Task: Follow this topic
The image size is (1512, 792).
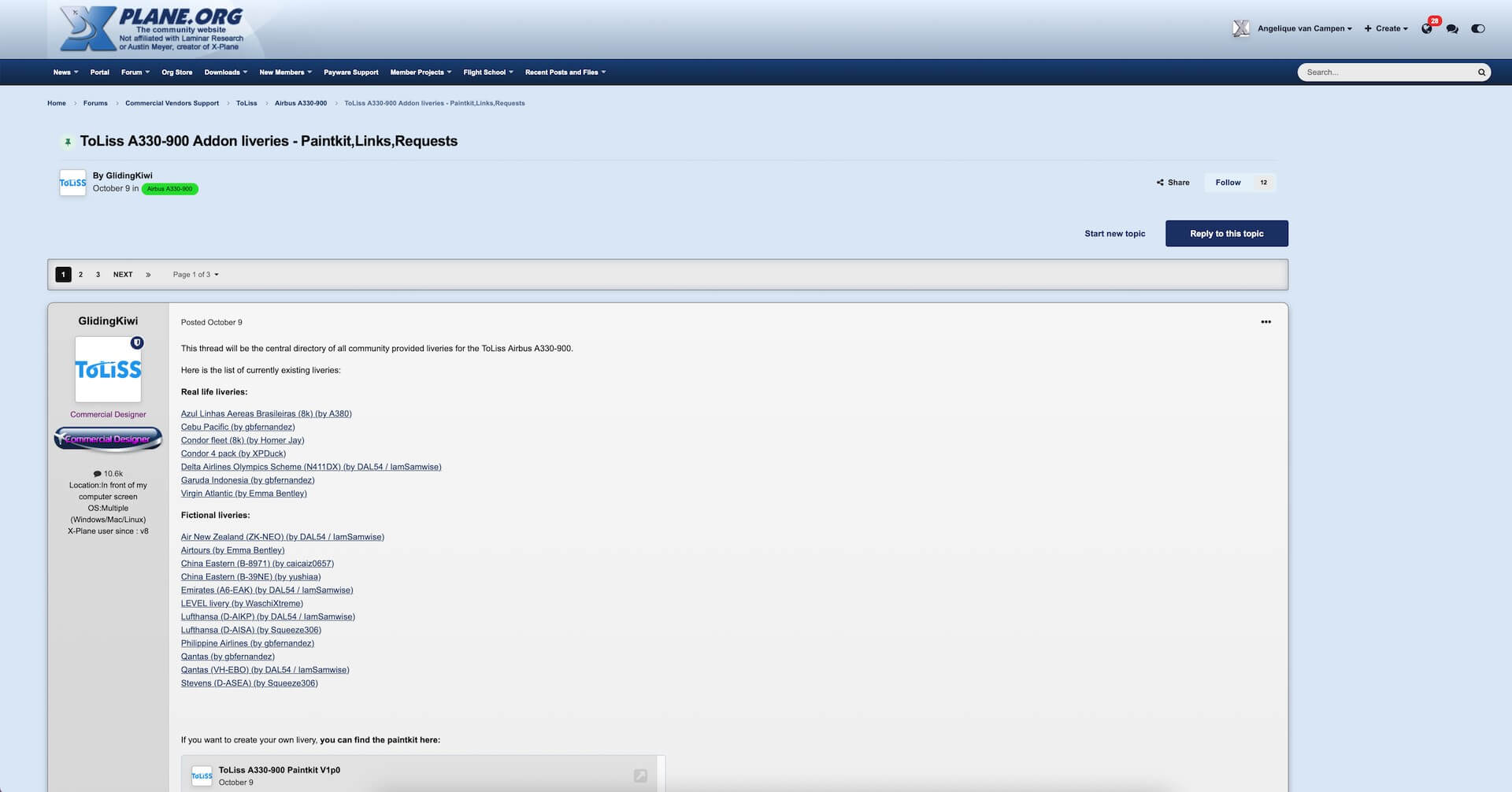Action: tap(1228, 183)
